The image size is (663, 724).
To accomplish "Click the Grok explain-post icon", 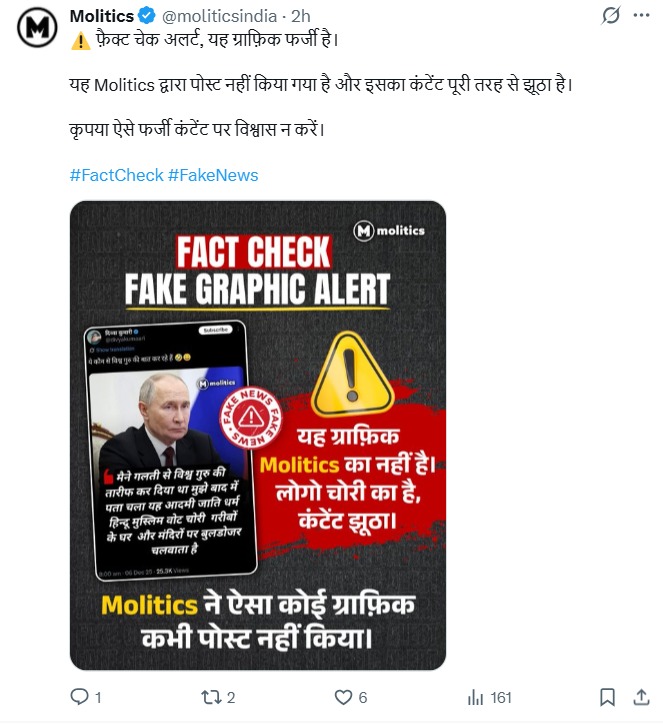I will click(x=610, y=16).
